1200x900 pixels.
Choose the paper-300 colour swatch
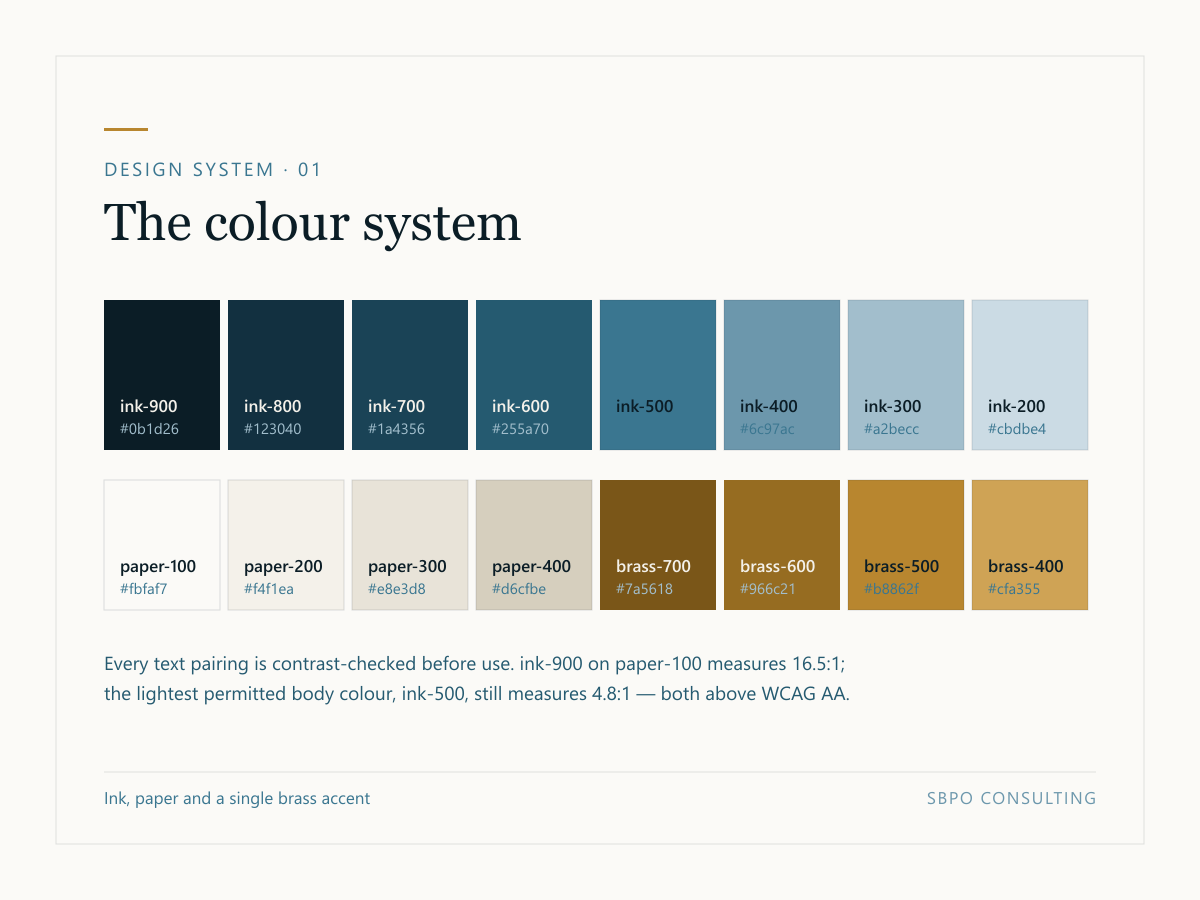tap(410, 545)
